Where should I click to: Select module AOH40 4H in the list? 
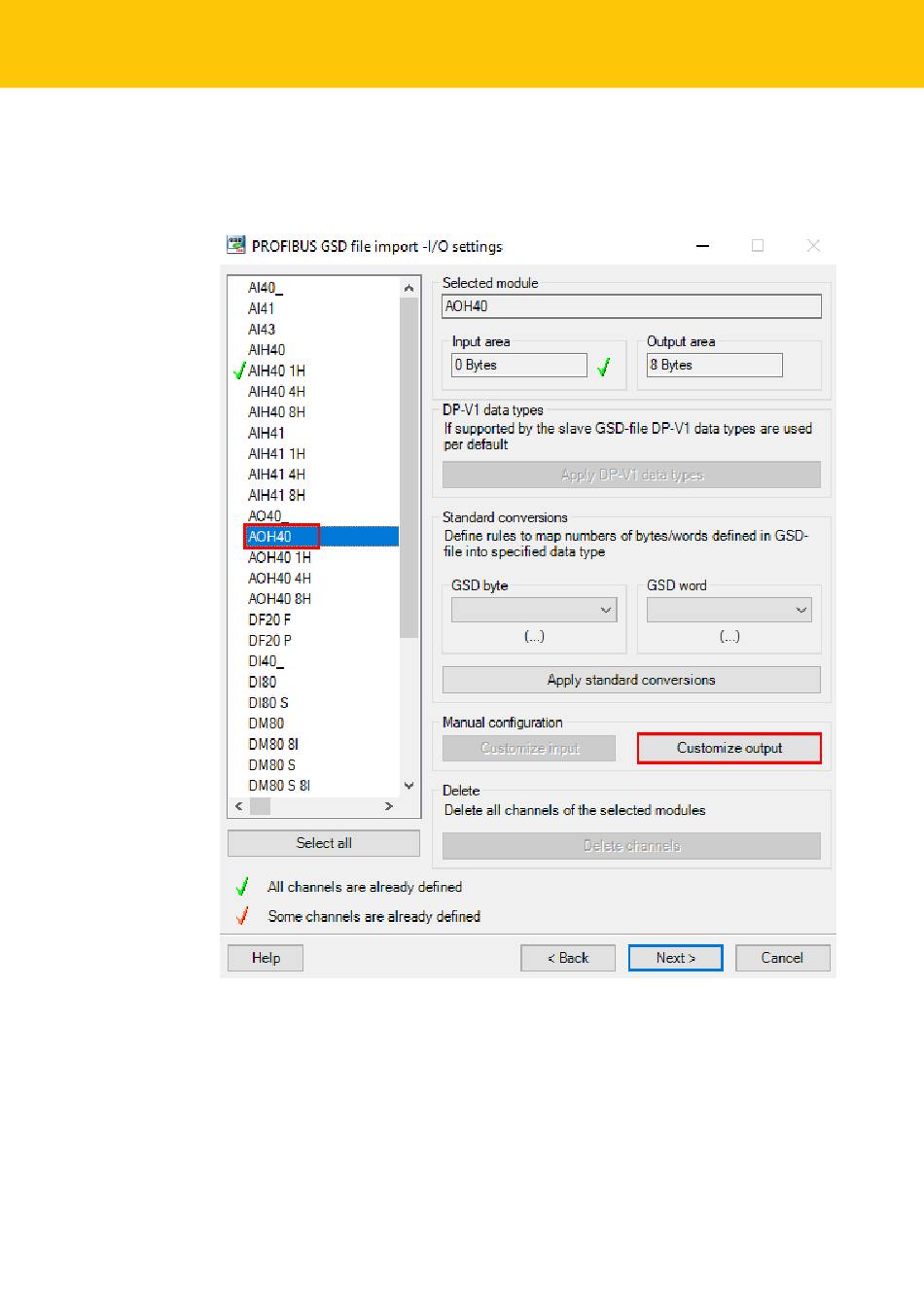(279, 579)
